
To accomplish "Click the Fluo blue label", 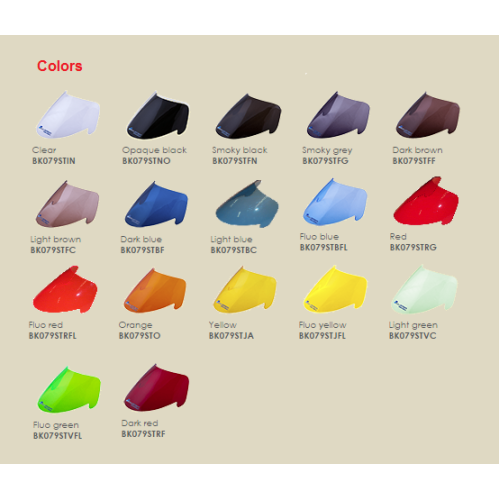I will pyautogui.click(x=319, y=237).
